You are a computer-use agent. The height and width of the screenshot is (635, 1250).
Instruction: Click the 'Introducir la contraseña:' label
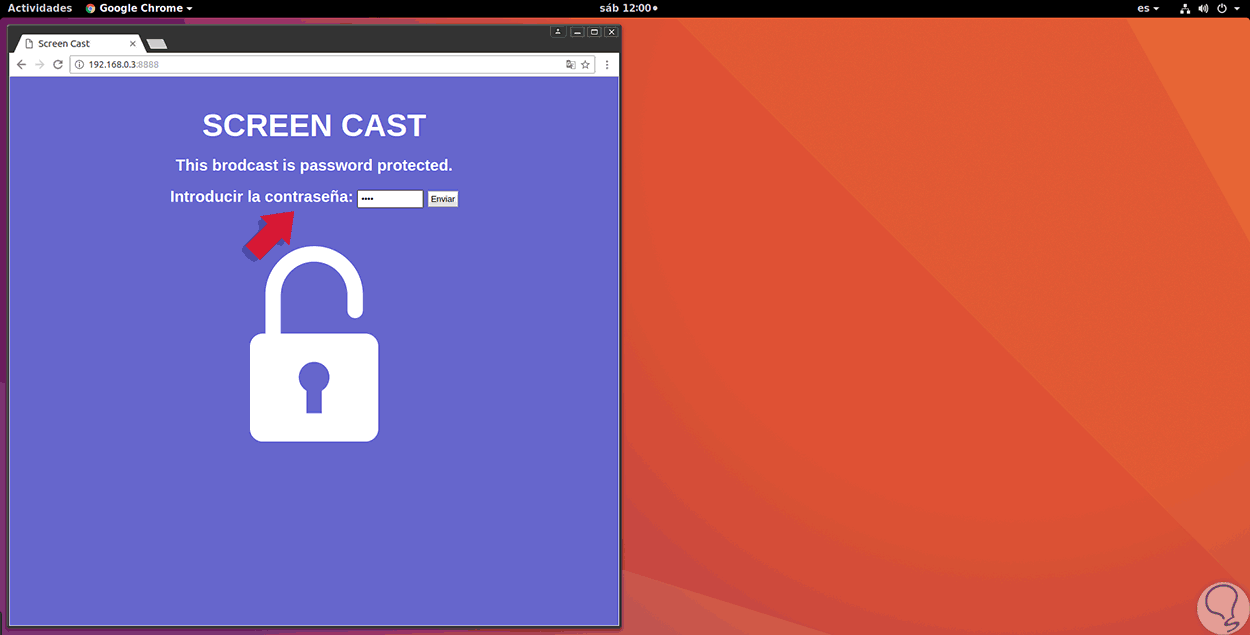[x=261, y=197]
